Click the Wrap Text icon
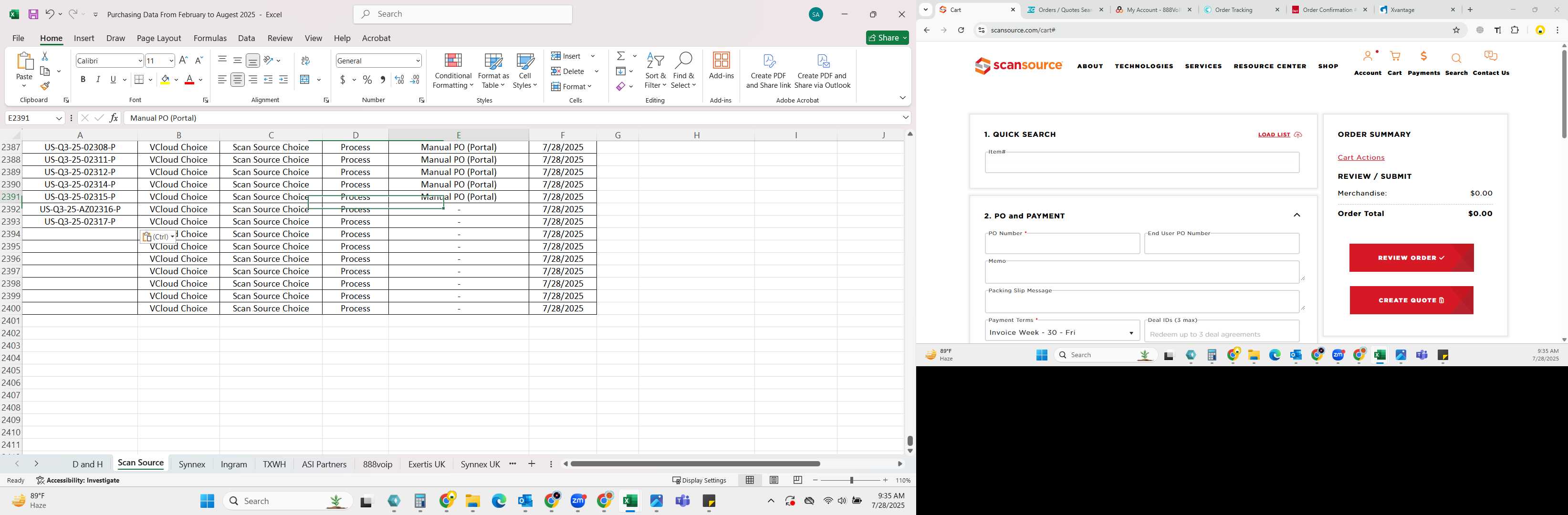This screenshot has height=515, width=1568. tap(305, 60)
